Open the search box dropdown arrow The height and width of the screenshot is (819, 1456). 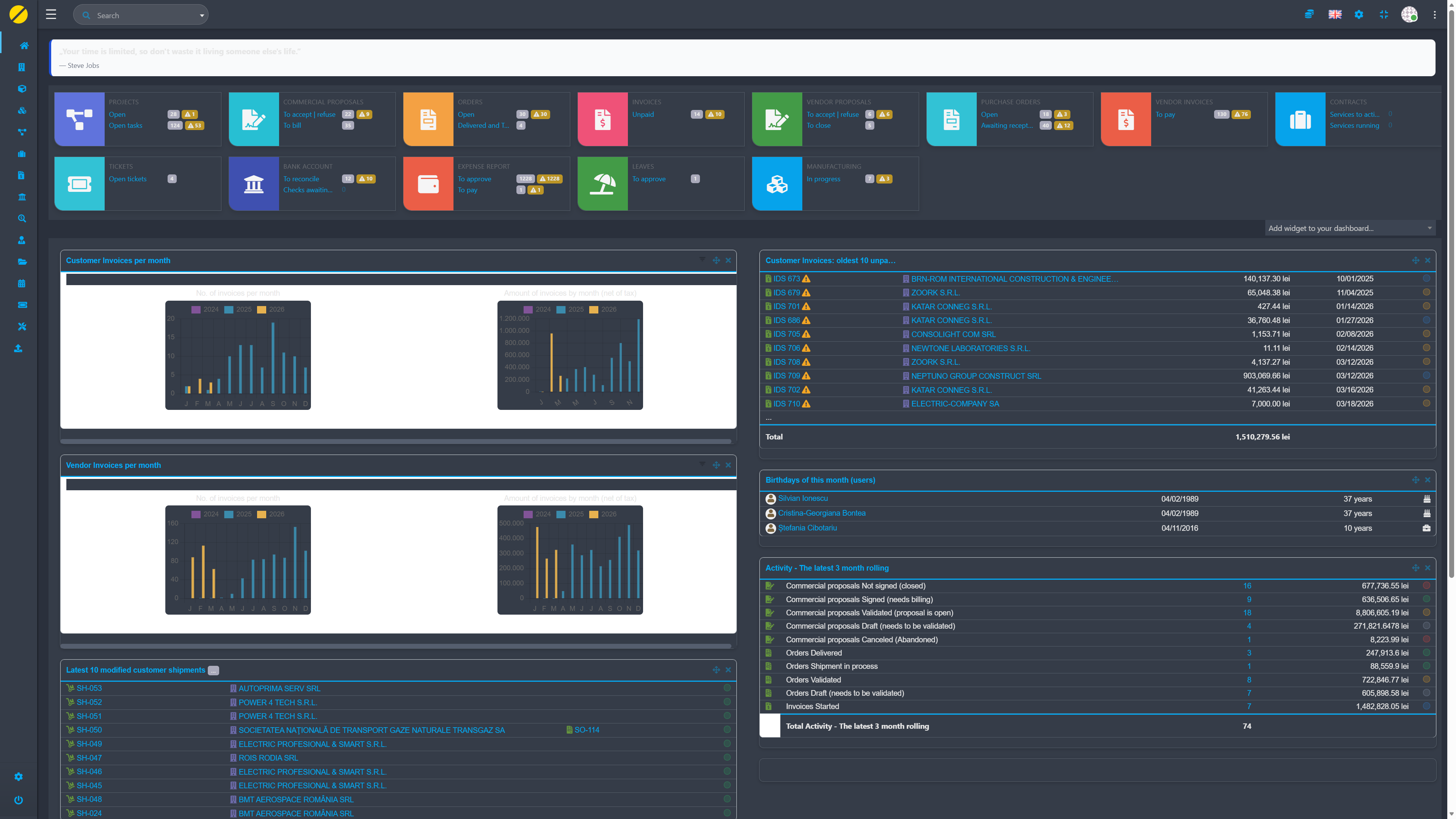(x=202, y=16)
